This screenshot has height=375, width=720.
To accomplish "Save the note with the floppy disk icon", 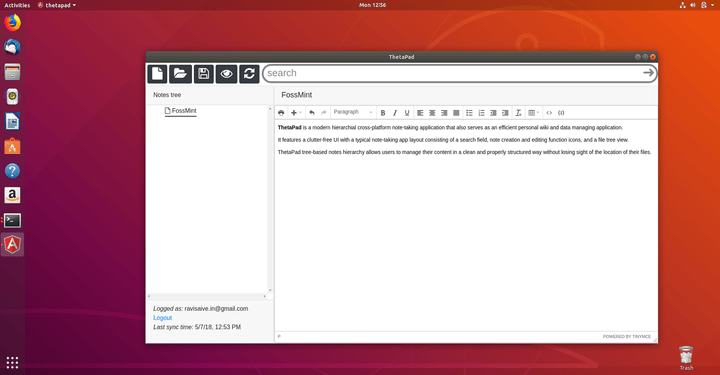I will [203, 74].
